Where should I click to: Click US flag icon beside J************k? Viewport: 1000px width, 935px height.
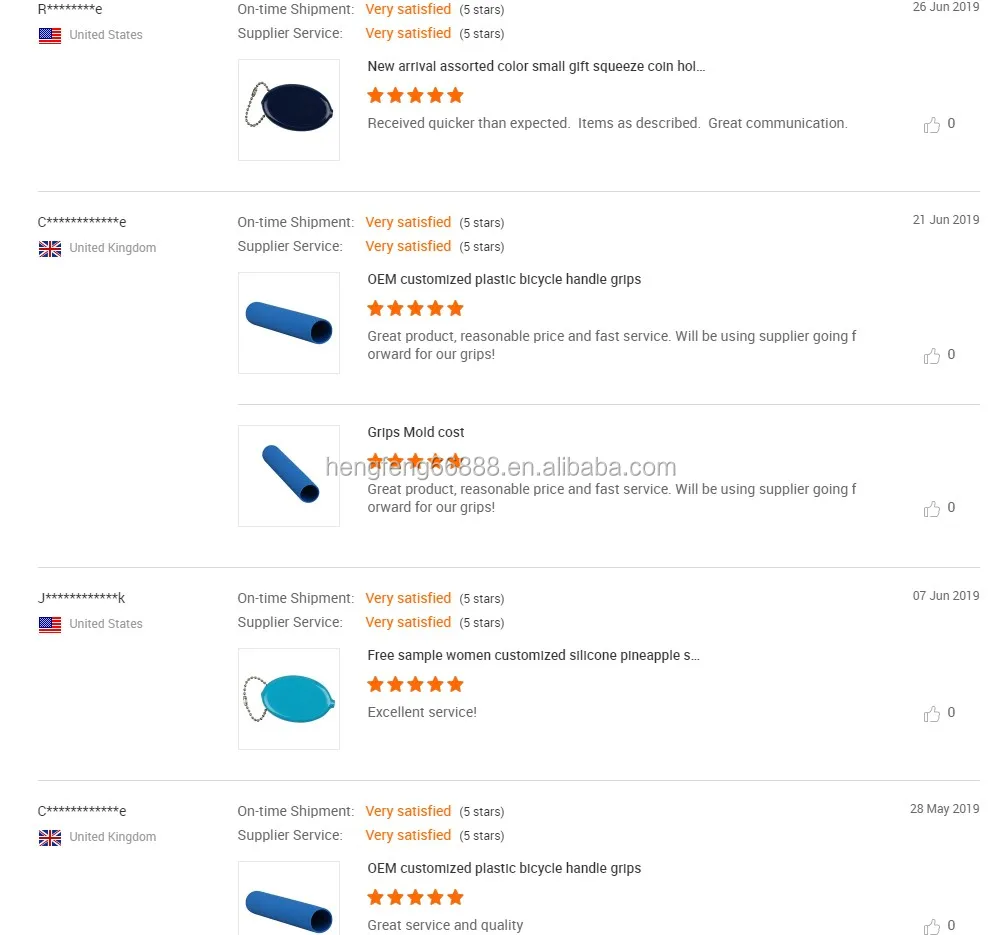click(x=50, y=625)
